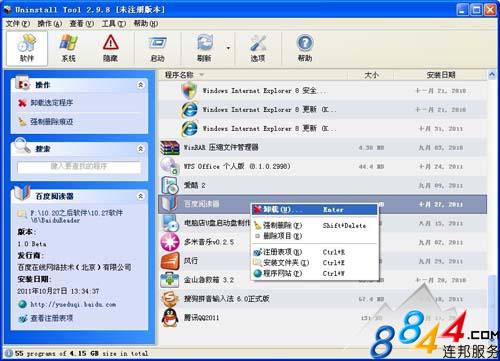
Task: Collapse the 百度阅读器 details panel
Action: click(140, 196)
